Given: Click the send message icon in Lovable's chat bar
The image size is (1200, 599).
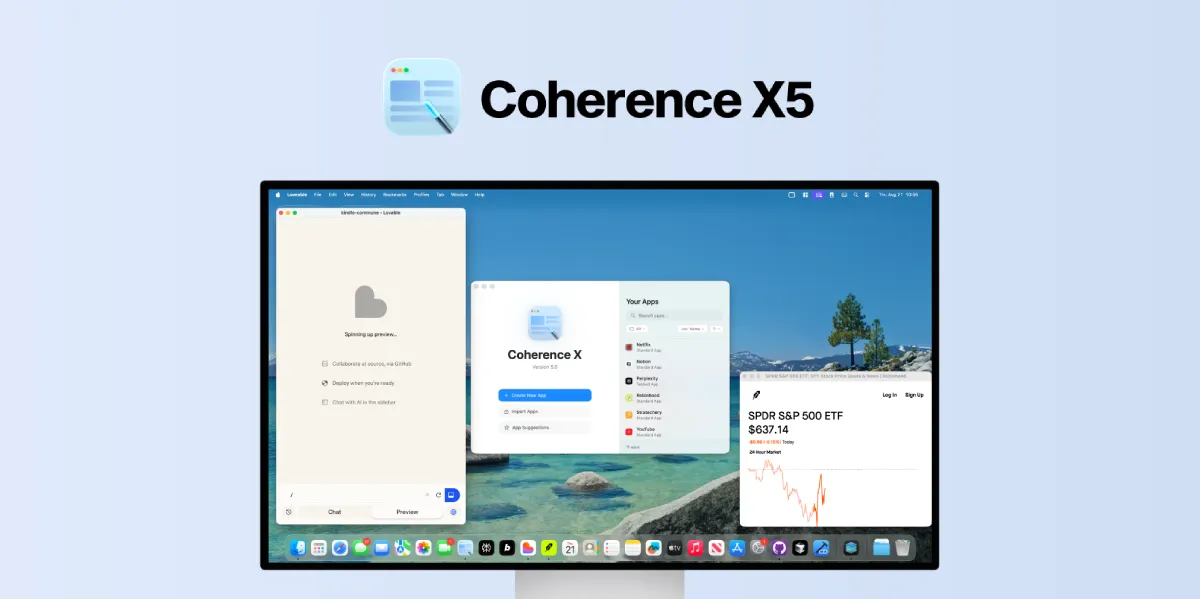Looking at the screenshot, I should (452, 494).
